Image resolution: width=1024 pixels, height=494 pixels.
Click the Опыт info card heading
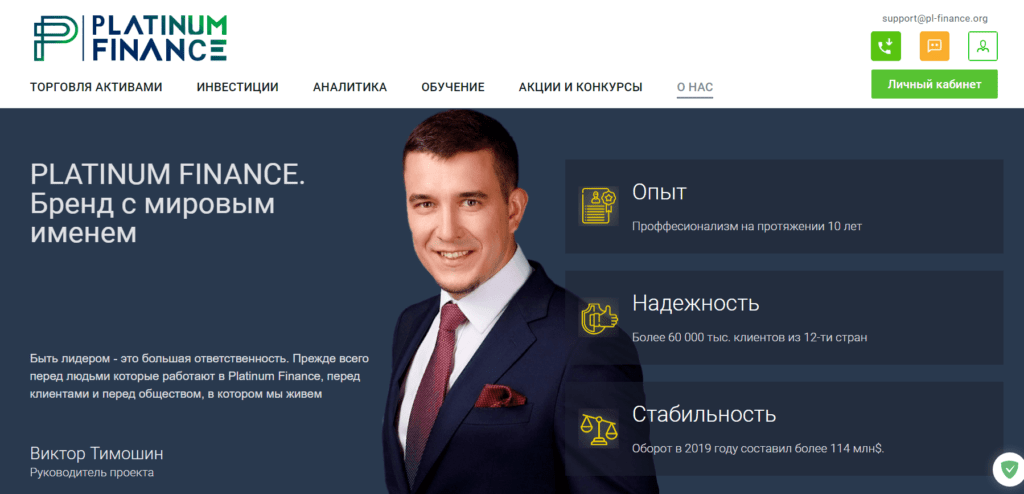coord(660,191)
